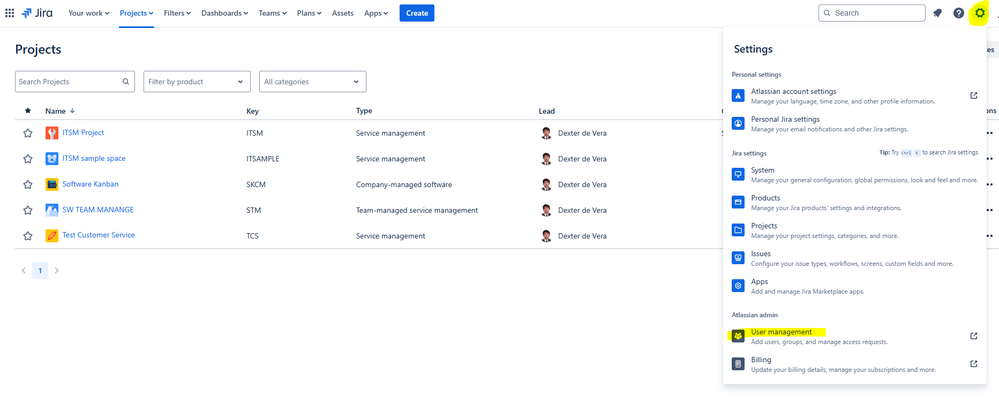Open the Filter by product dropdown
This screenshot has width=999, height=417.
pos(196,81)
